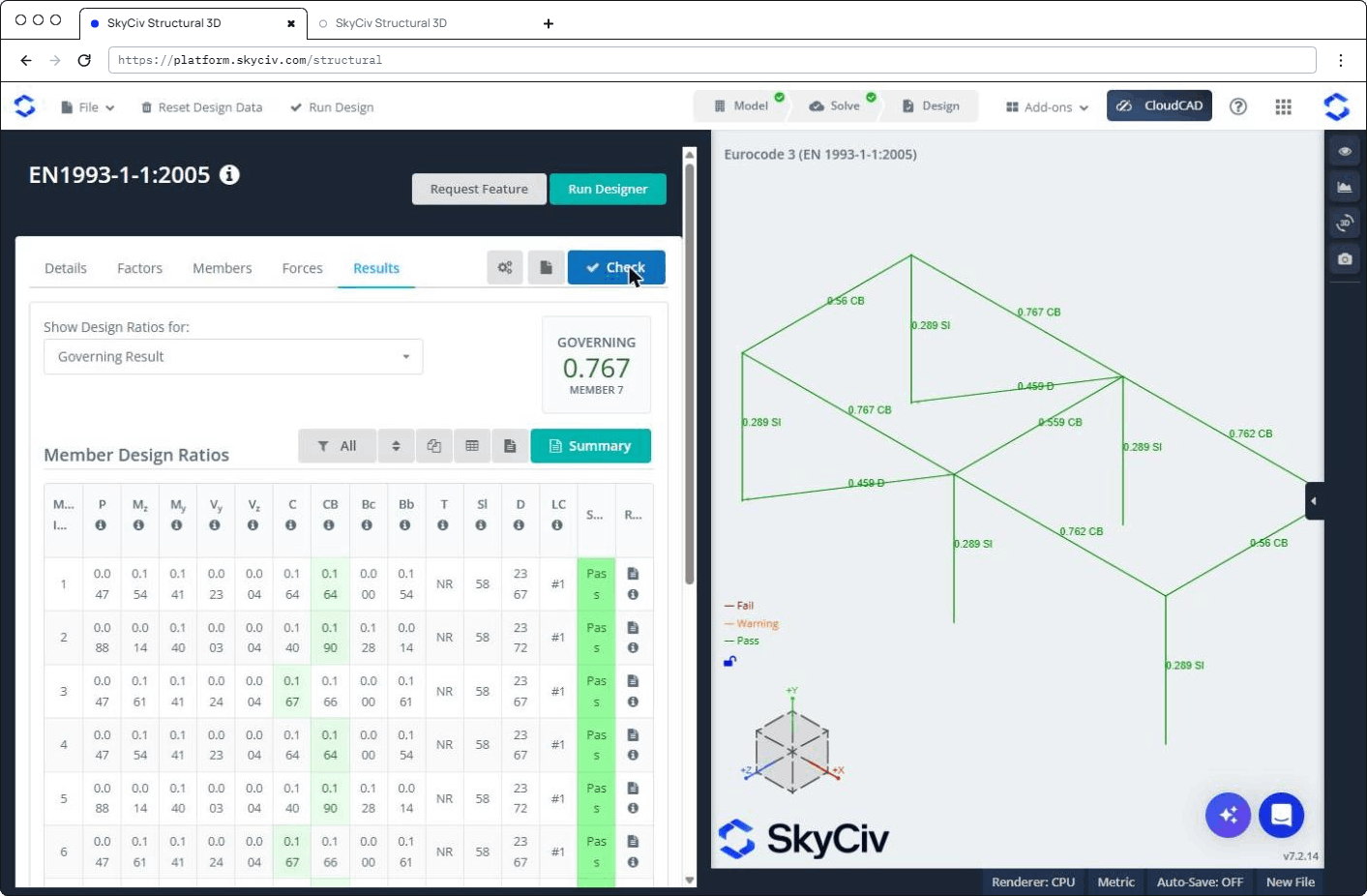This screenshot has width=1367, height=896.
Task: Toggle Auto-Save: OFF in status bar
Action: (1200, 882)
